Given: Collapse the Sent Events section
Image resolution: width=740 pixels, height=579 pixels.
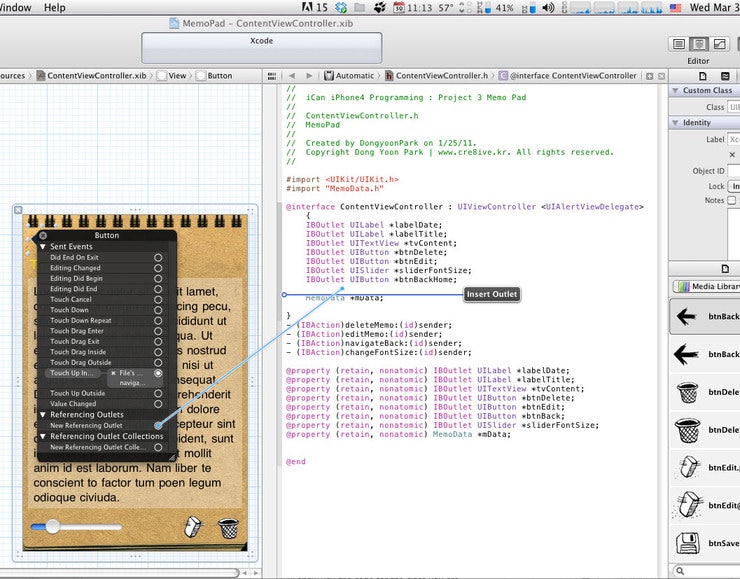Looking at the screenshot, I should pyautogui.click(x=43, y=246).
